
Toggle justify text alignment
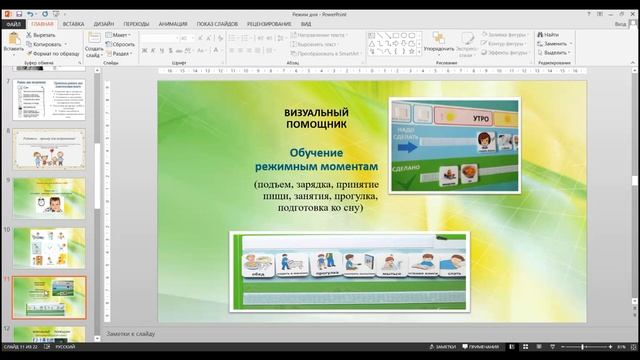tap(258, 51)
